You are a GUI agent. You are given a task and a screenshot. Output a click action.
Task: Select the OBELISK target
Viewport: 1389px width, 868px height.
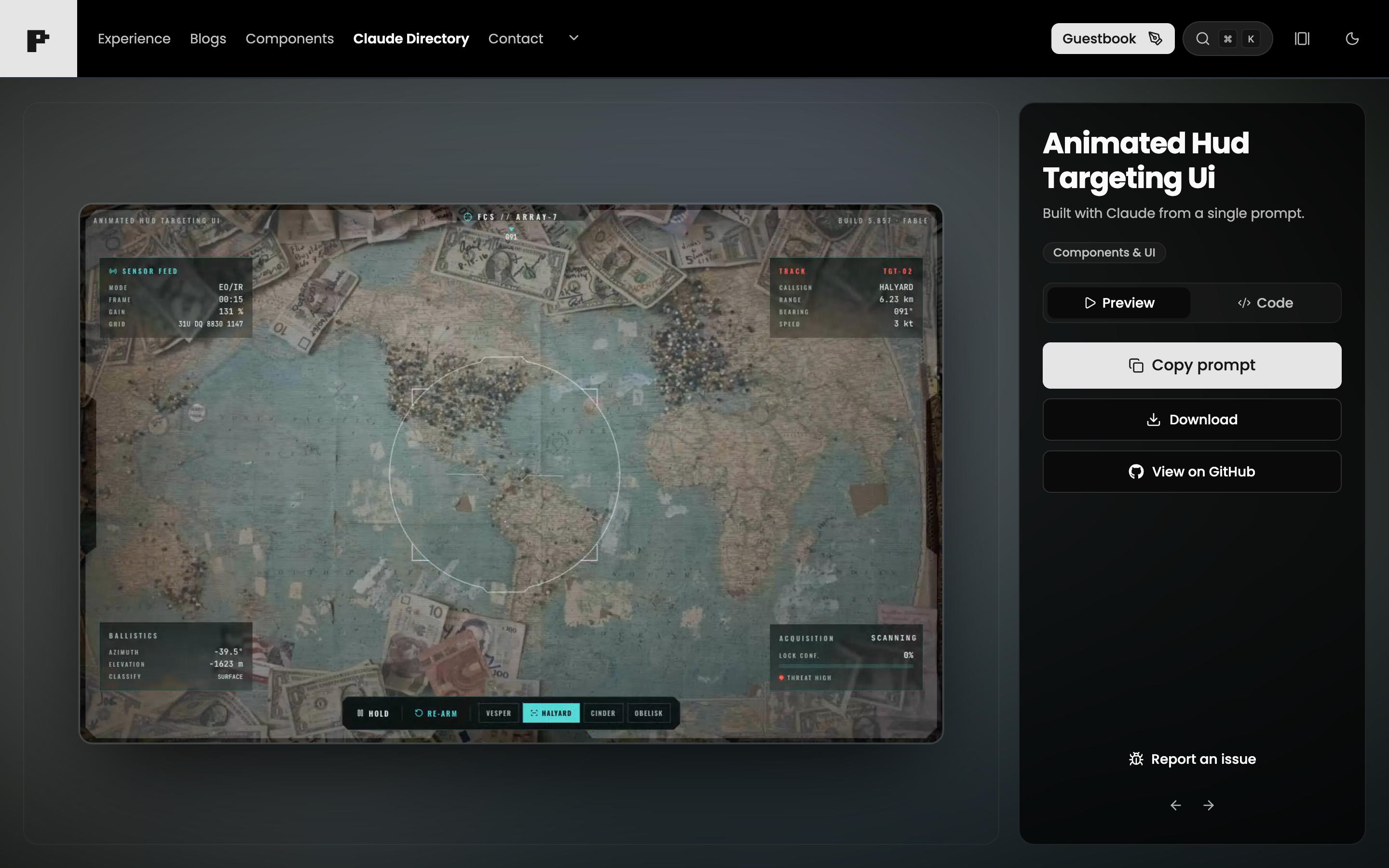tap(649, 713)
